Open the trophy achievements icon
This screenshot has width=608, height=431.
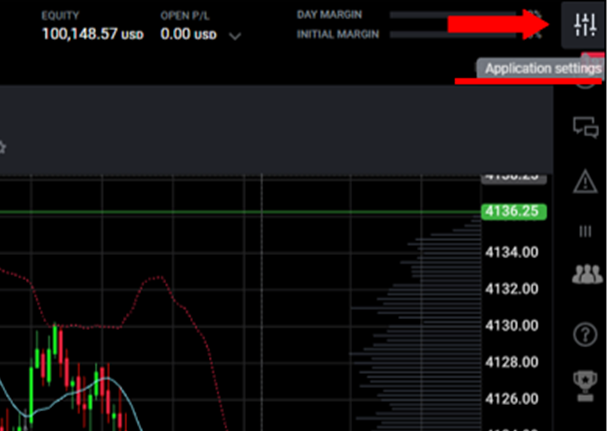[585, 386]
